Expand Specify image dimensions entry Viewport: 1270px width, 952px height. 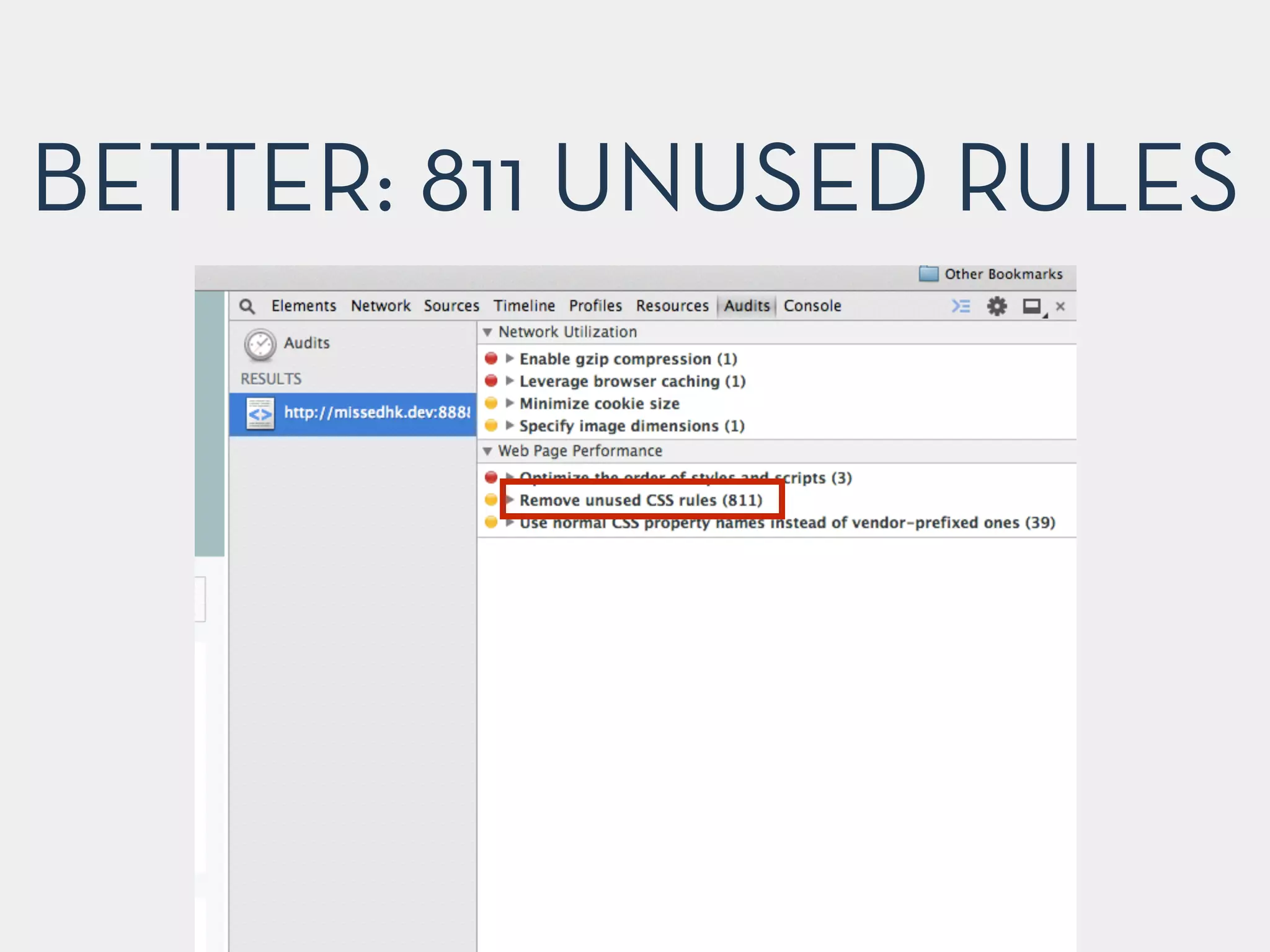pos(510,426)
